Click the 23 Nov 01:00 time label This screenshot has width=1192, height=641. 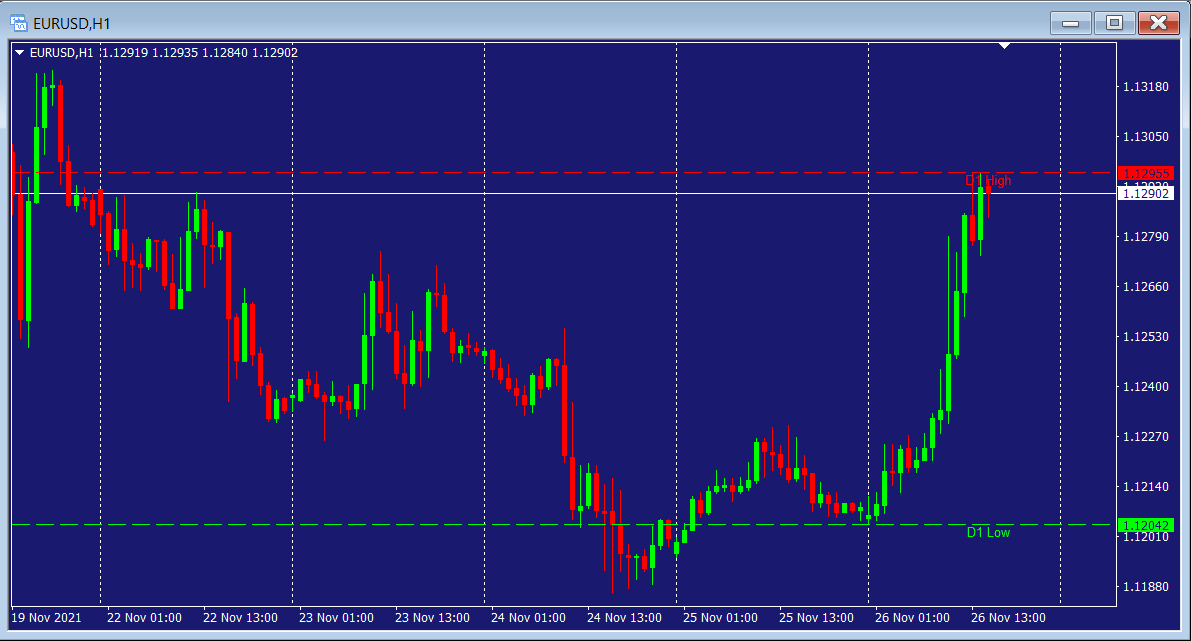(x=336, y=618)
